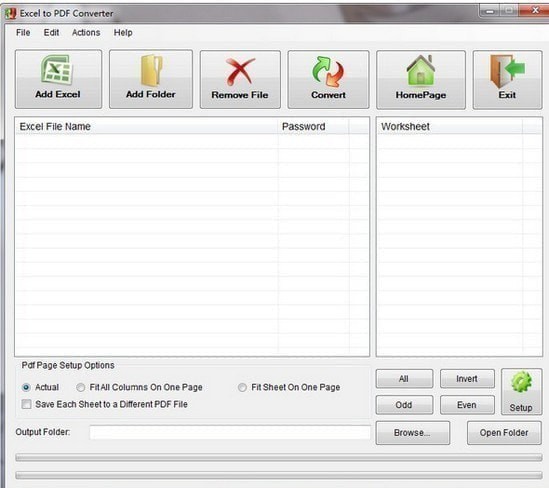The width and height of the screenshot is (549, 488).
Task: Open the Actions menu
Action: tap(86, 33)
